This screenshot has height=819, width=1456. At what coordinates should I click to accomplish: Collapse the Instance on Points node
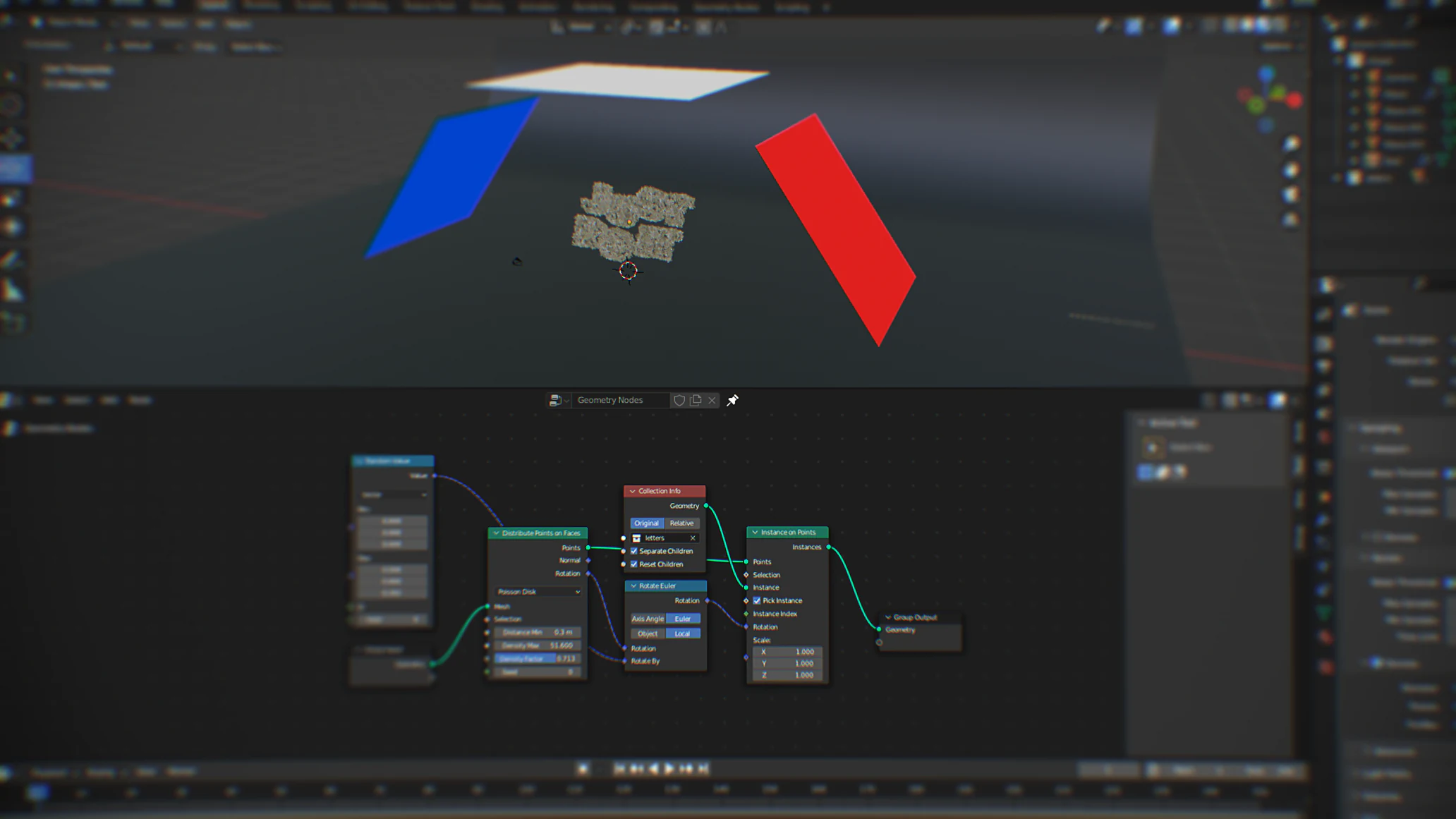755,533
